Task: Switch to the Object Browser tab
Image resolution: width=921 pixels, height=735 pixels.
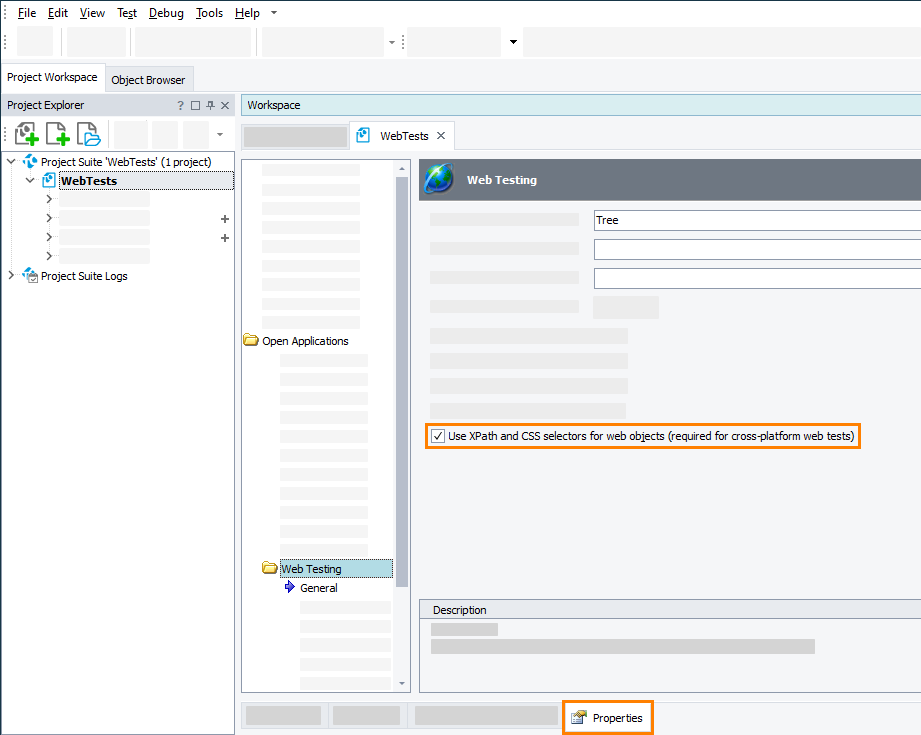Action: [148, 80]
